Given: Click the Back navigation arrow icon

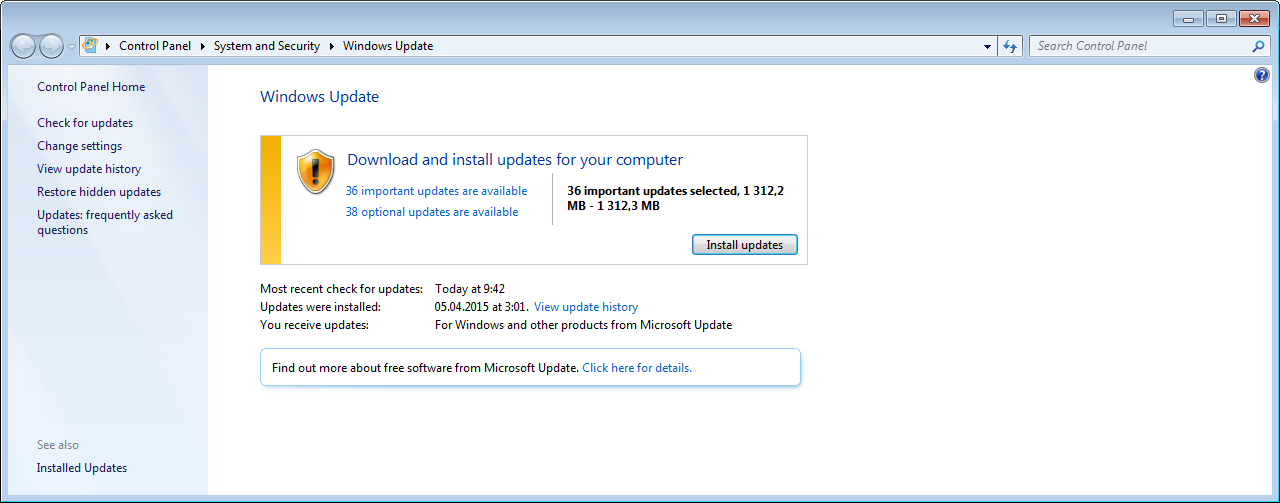Looking at the screenshot, I should point(23,46).
